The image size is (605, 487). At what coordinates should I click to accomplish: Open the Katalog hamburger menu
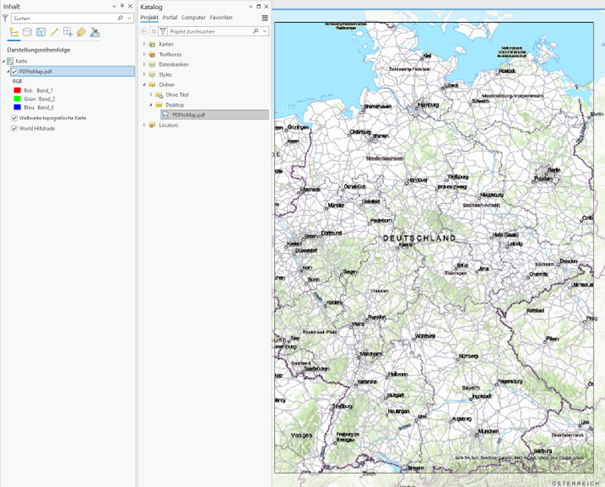click(265, 18)
